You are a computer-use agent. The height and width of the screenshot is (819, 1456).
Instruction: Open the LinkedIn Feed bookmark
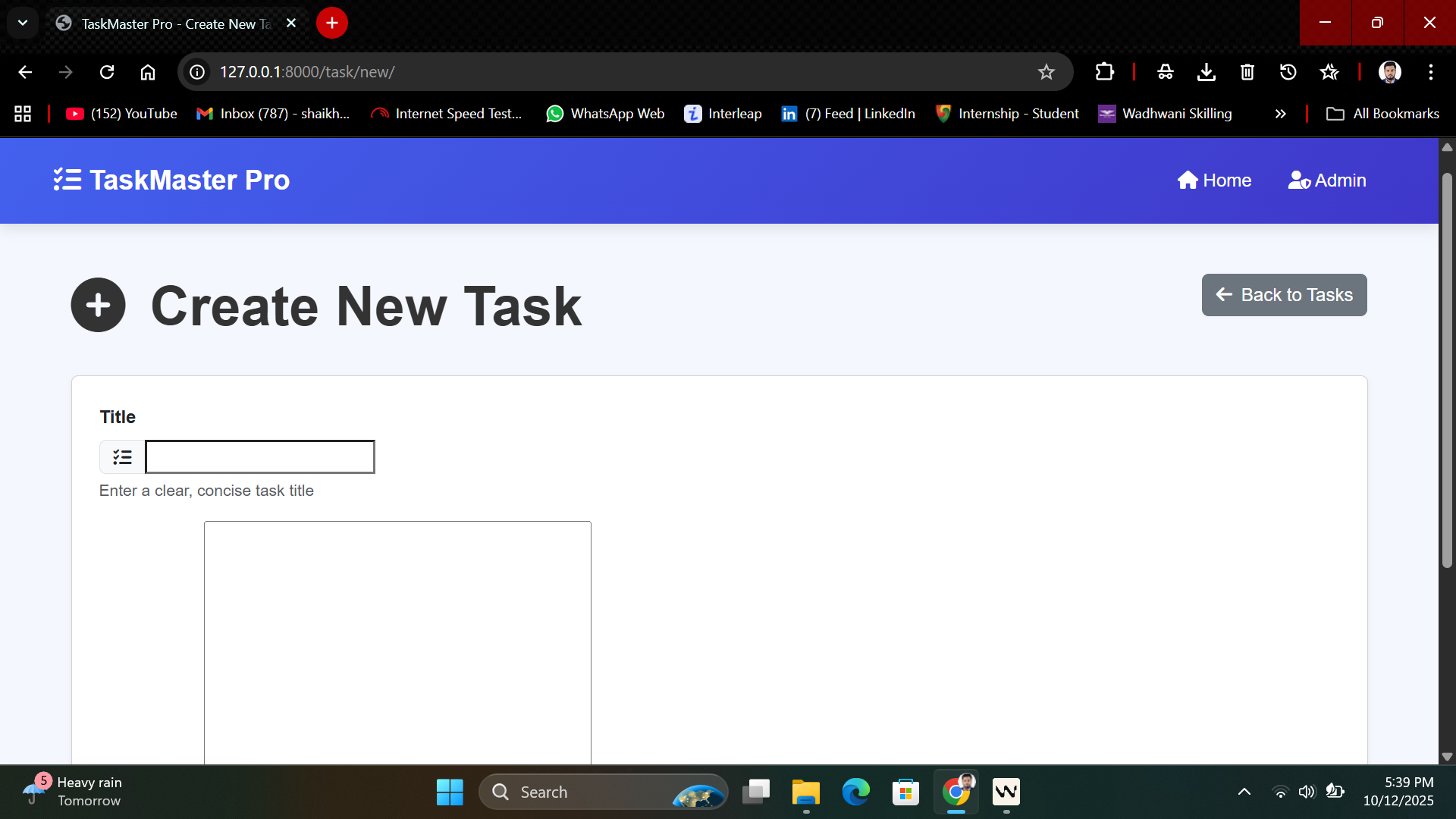pos(848,114)
